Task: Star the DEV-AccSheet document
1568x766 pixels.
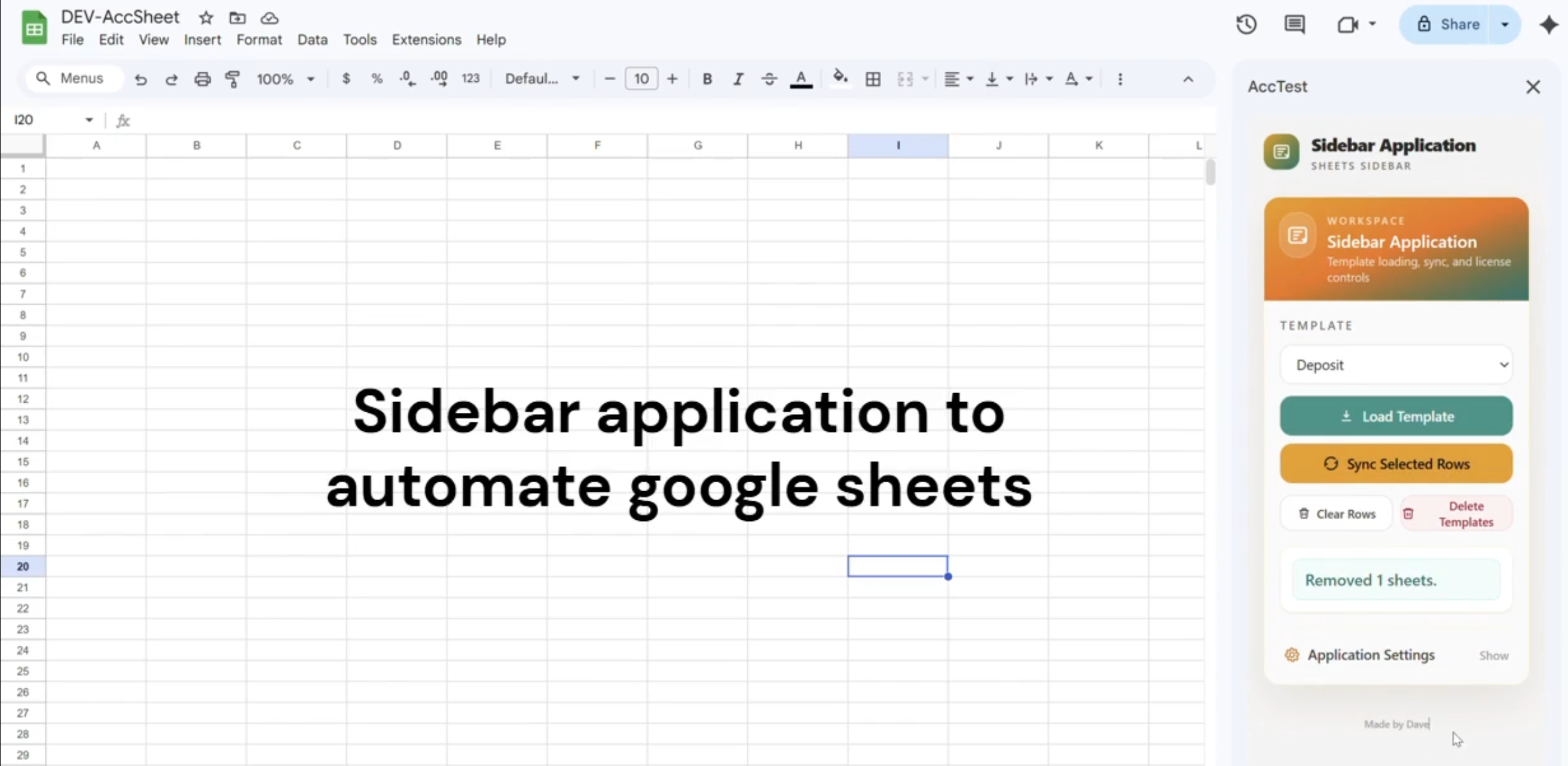Action: tap(206, 18)
